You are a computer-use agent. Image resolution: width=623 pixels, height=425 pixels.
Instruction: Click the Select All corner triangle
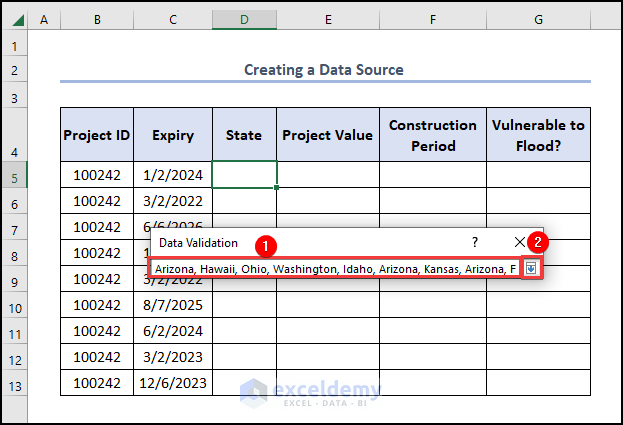click(14, 19)
